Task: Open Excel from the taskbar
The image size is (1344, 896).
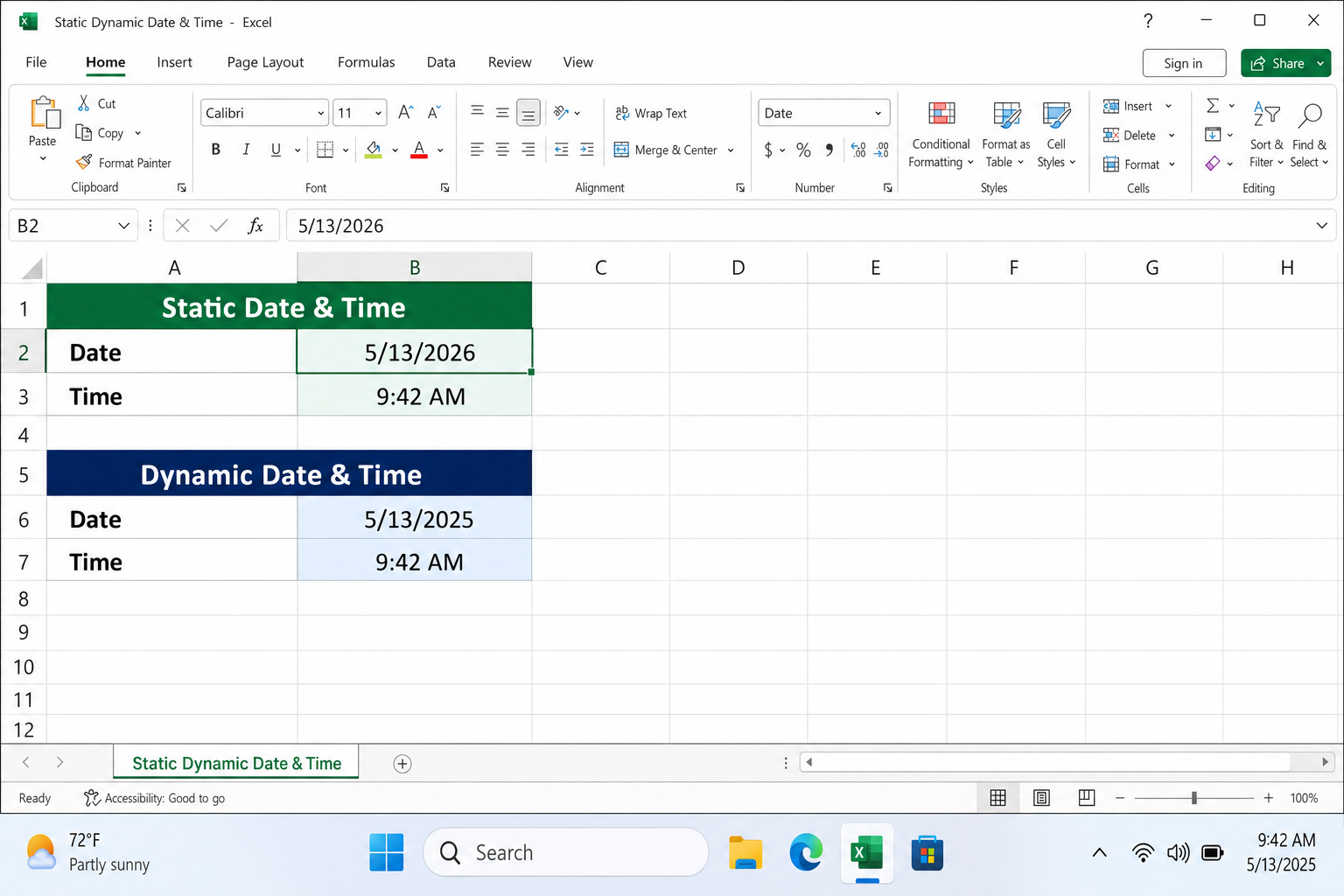Action: [x=867, y=853]
